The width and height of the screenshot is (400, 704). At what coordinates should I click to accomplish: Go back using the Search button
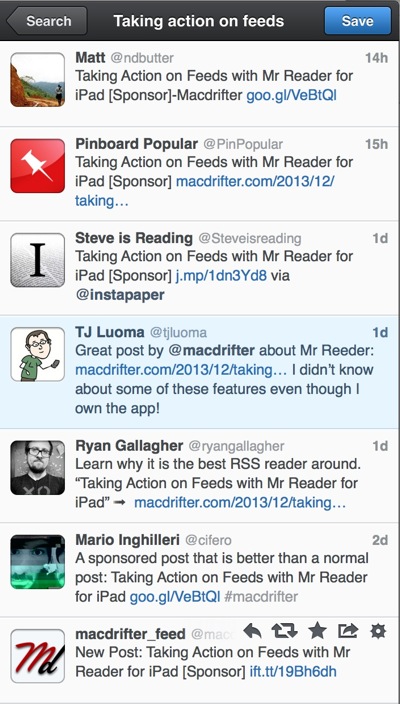coord(47,21)
